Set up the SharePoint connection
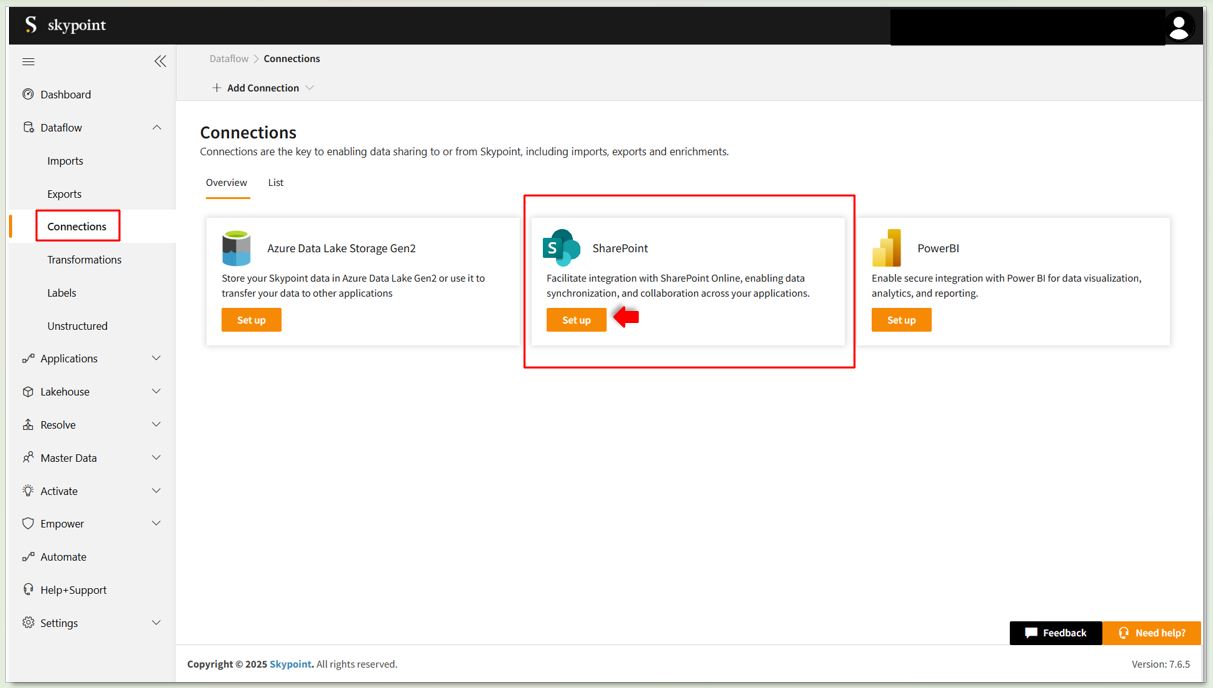Screen dimensions: 1213x688 coord(576,320)
